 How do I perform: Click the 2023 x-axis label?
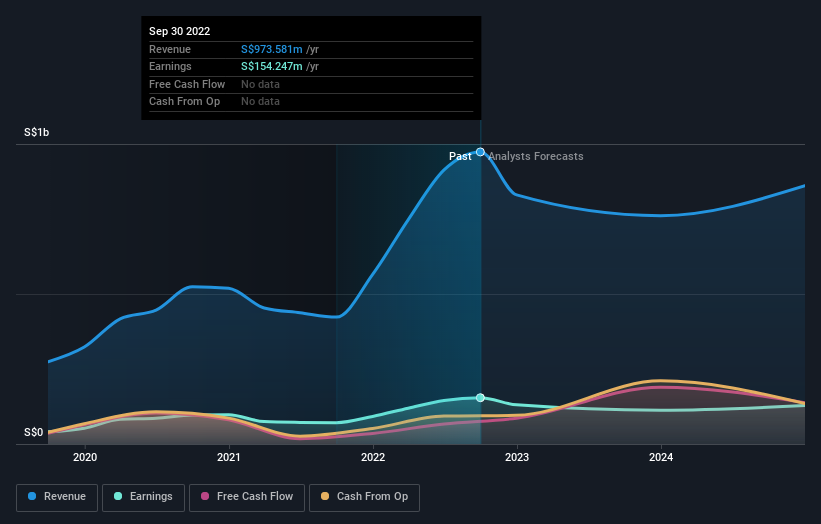517,457
